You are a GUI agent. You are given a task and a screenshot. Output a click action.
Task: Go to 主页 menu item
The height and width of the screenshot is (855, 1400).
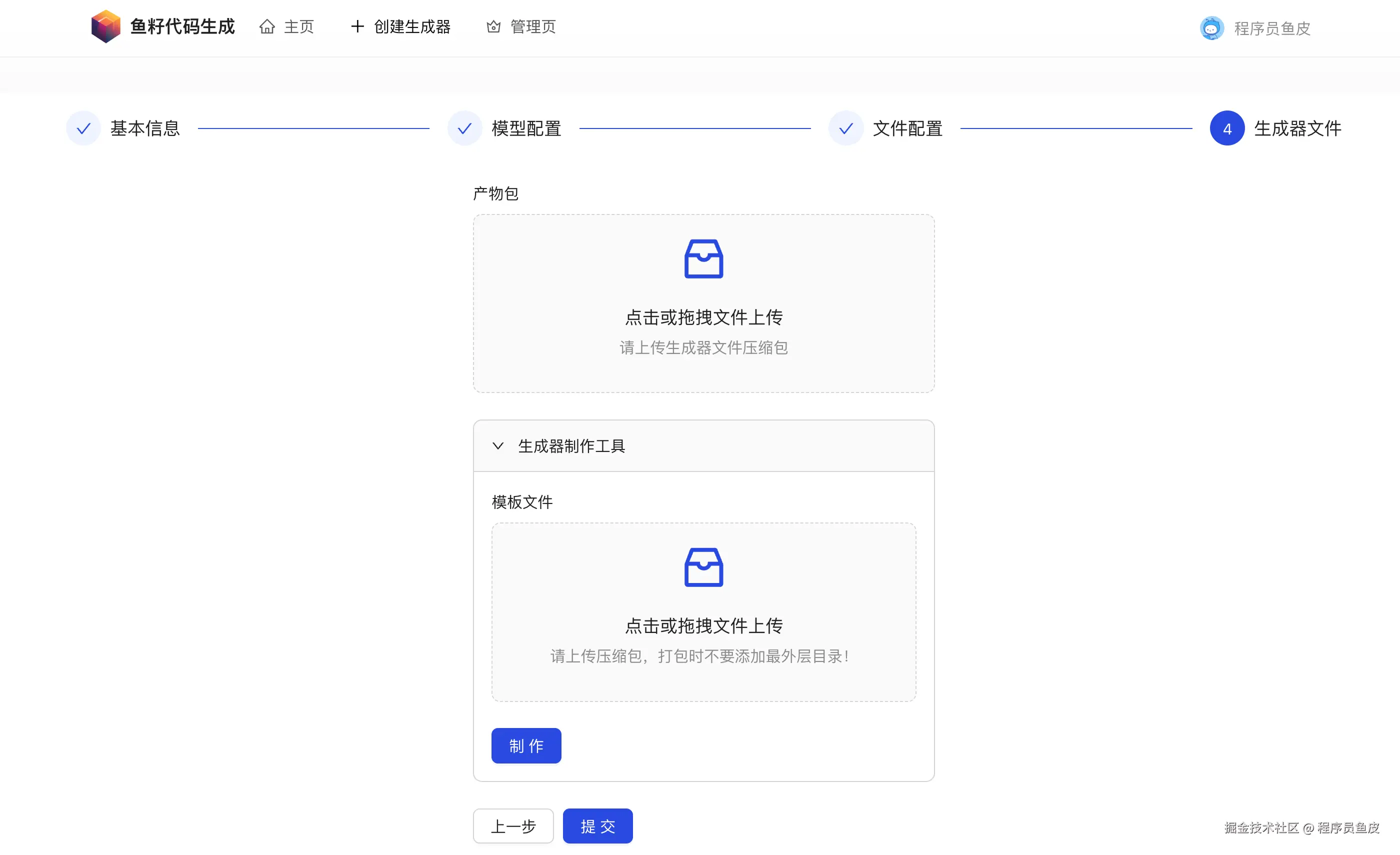(299, 26)
